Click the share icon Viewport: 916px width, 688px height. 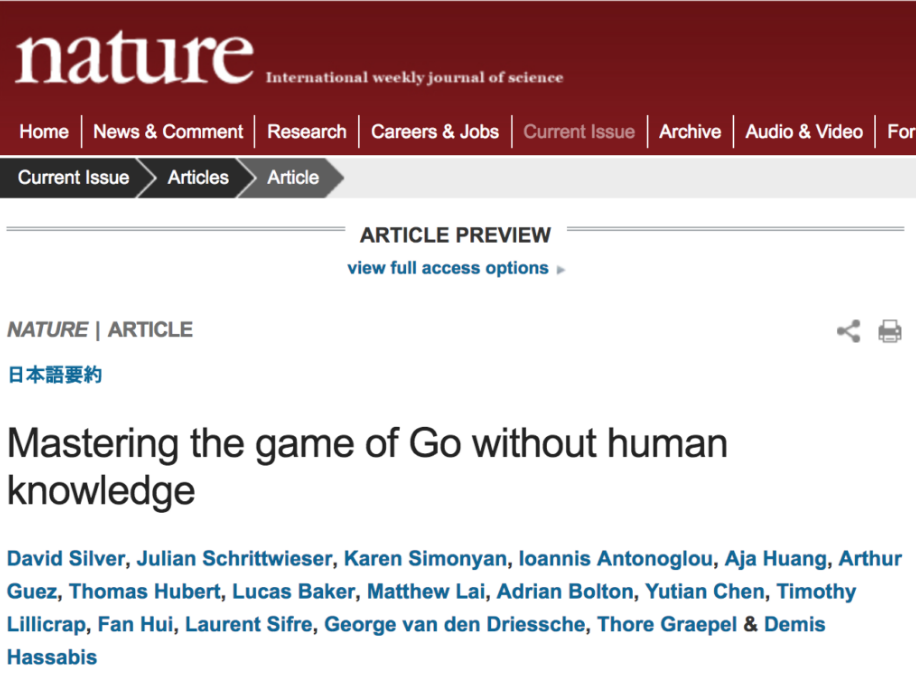click(x=848, y=331)
